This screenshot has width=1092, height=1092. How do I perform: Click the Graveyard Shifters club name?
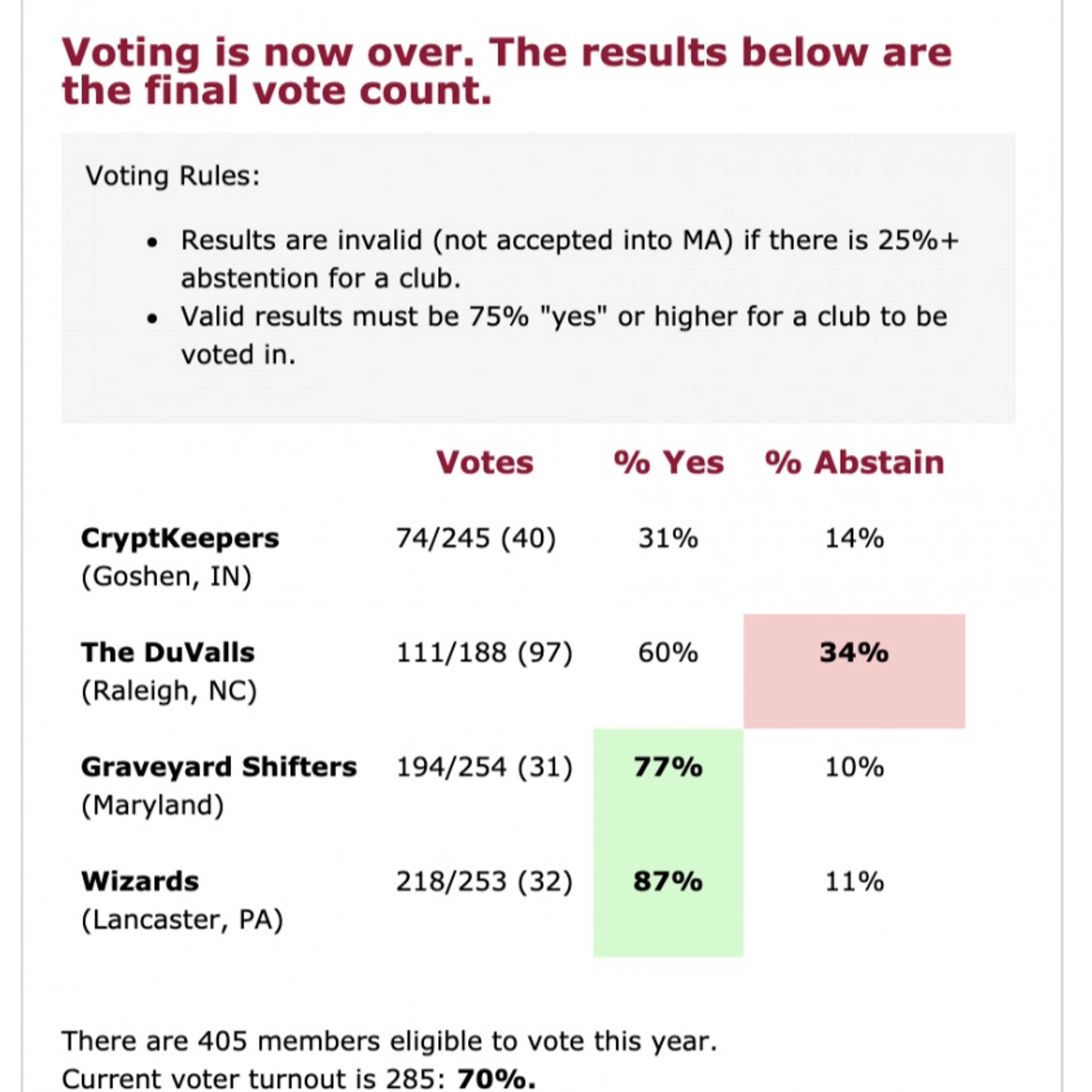pyautogui.click(x=219, y=767)
